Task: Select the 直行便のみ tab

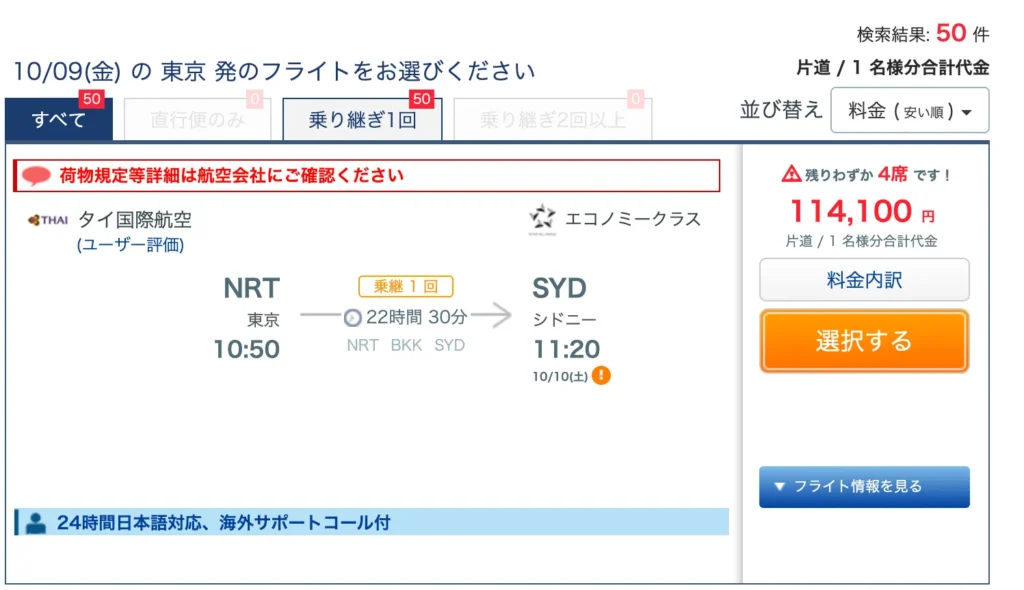Action: (197, 119)
